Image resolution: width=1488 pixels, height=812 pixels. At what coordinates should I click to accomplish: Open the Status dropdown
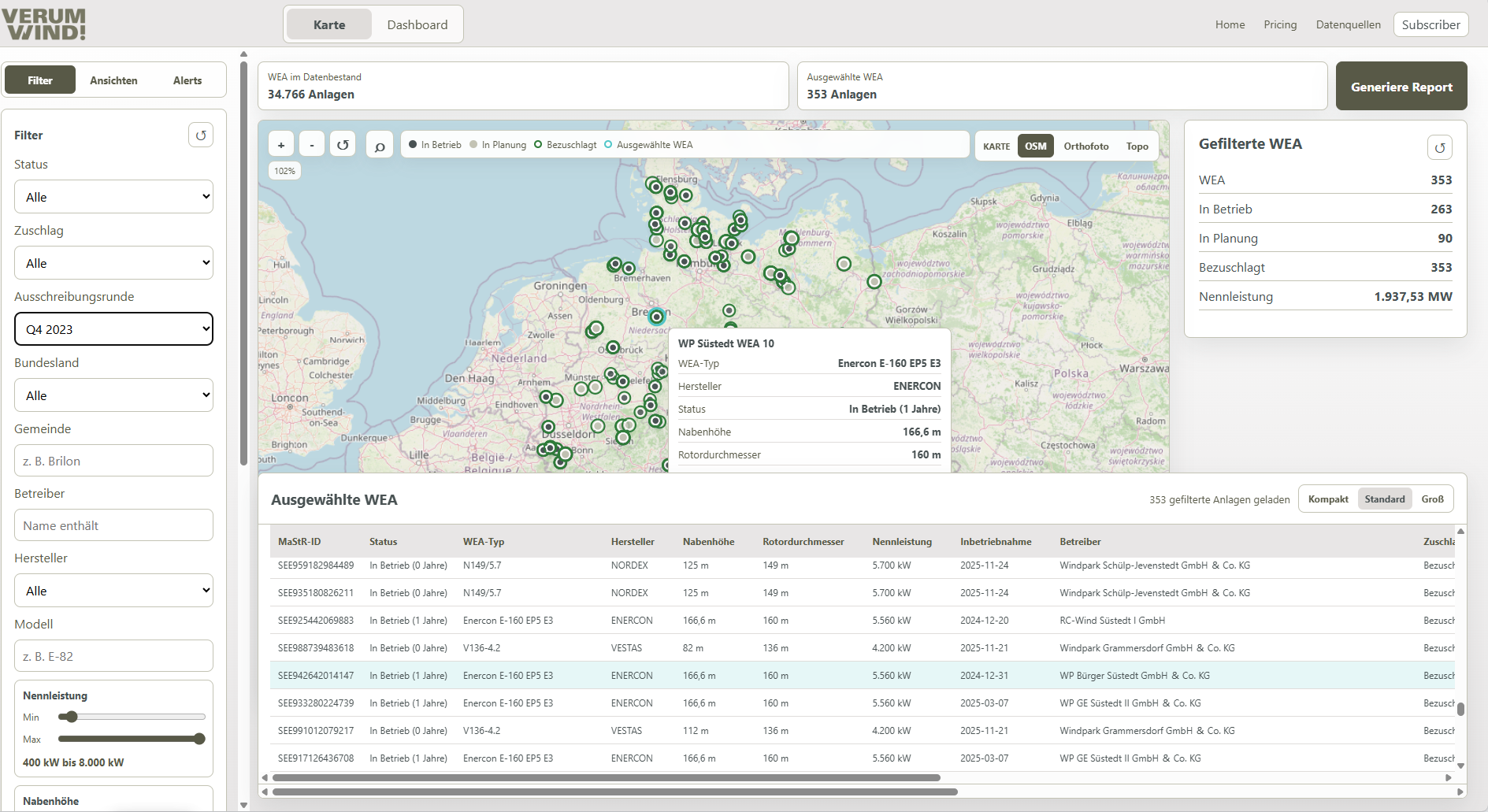(113, 197)
